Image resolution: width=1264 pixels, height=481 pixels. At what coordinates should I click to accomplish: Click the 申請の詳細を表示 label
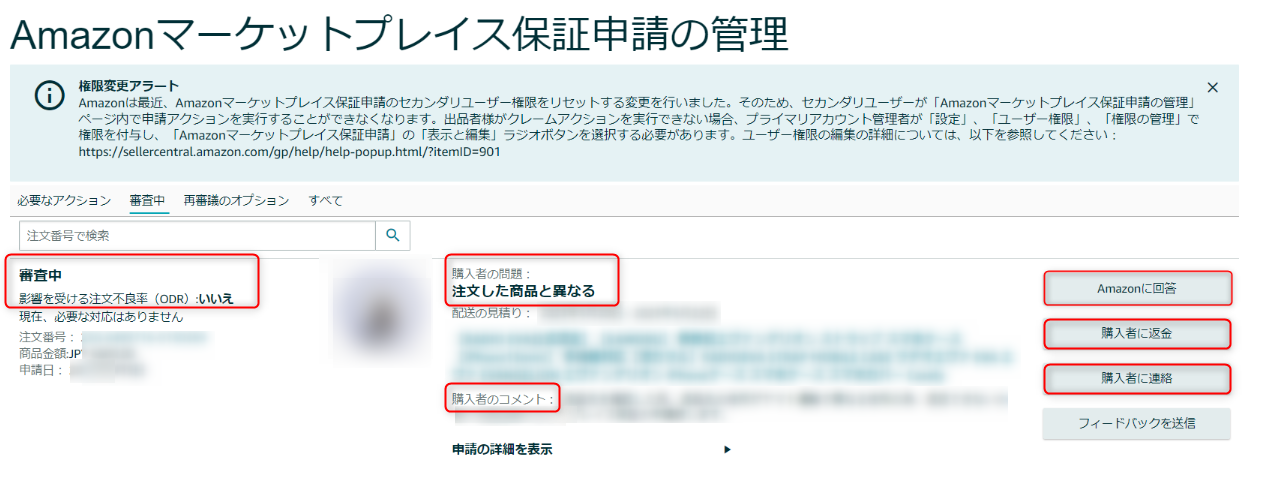(x=502, y=450)
